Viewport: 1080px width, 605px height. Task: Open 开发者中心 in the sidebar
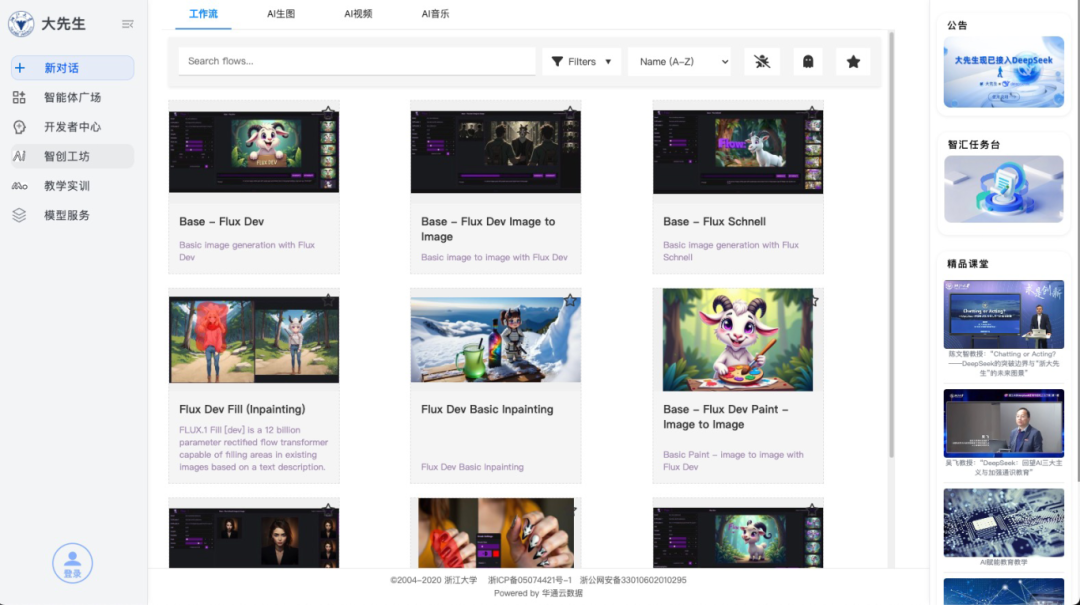(72, 127)
